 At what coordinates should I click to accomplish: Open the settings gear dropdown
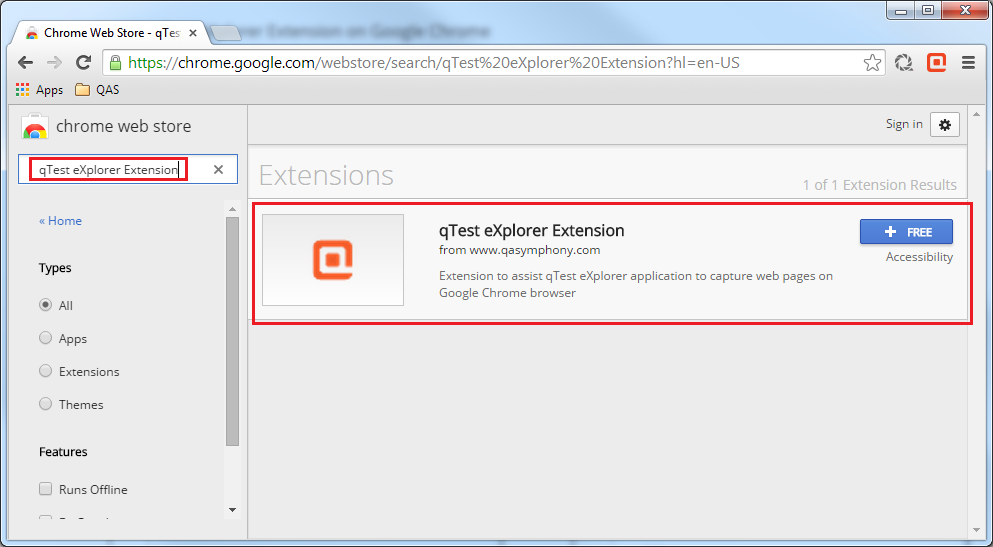coord(945,124)
